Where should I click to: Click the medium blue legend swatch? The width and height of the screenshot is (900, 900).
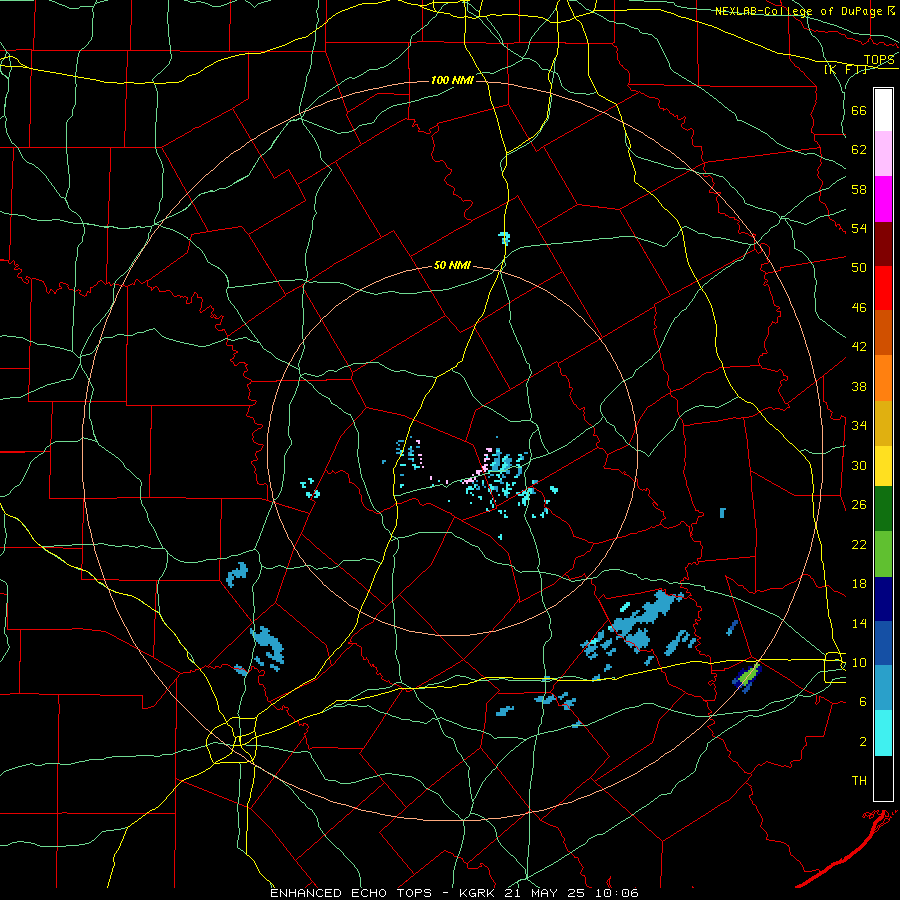(883, 643)
